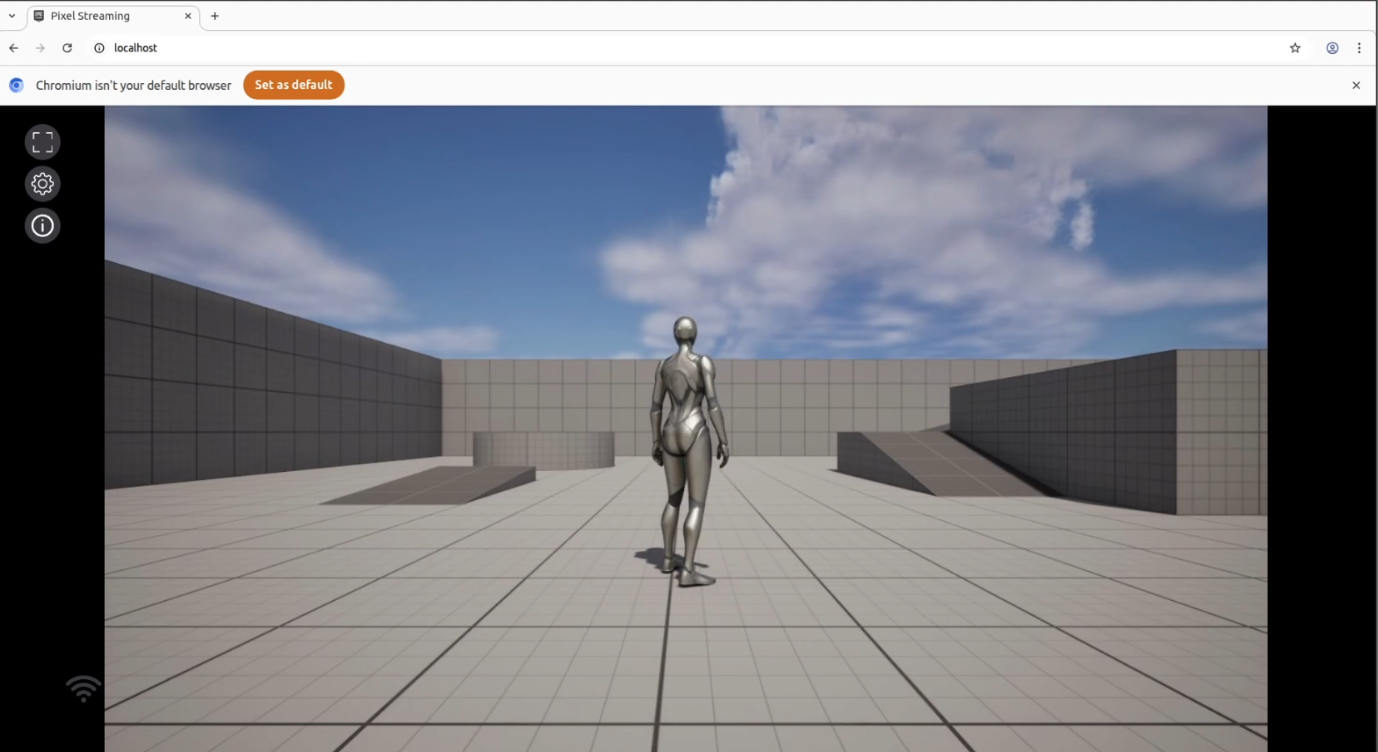The height and width of the screenshot is (752, 1378).
Task: Open the Chromium three-dot menu
Action: pos(1359,48)
